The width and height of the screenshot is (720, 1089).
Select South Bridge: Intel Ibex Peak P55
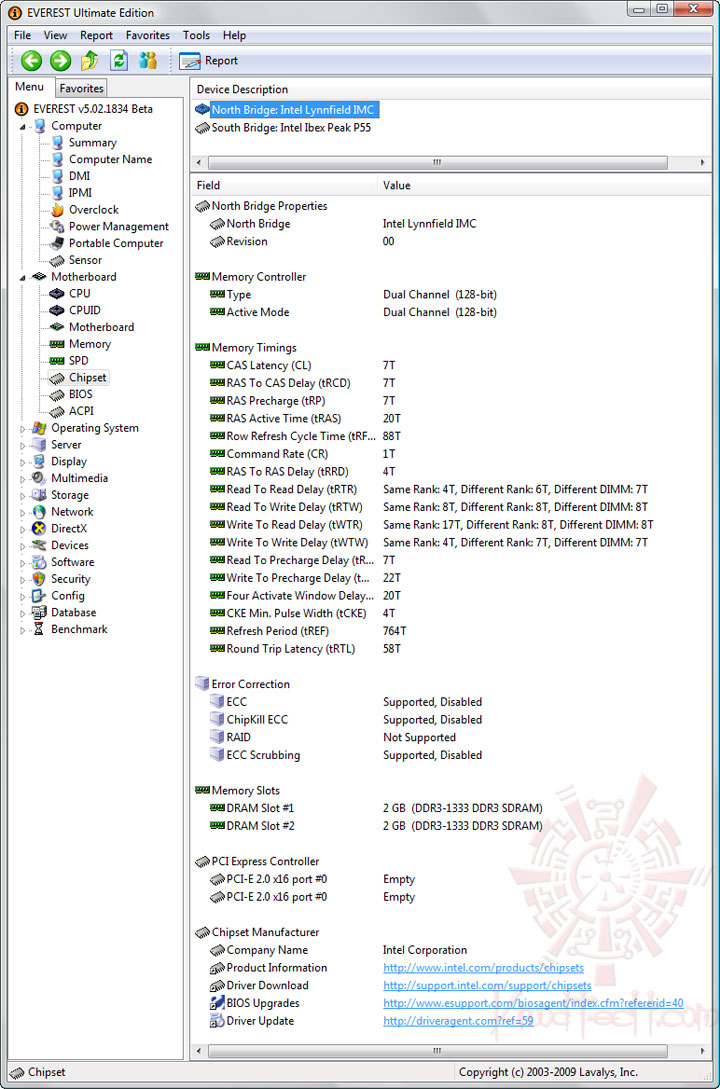tap(291, 128)
